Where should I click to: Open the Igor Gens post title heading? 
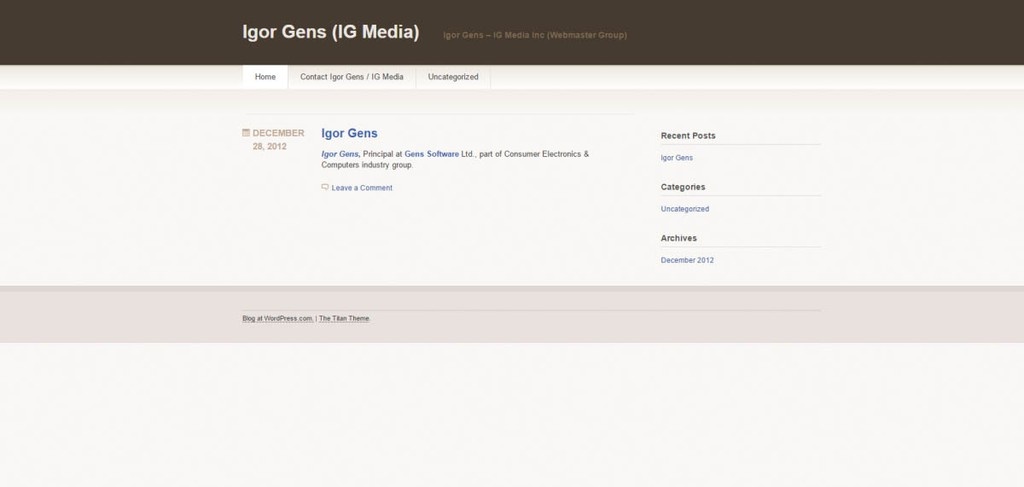(349, 133)
